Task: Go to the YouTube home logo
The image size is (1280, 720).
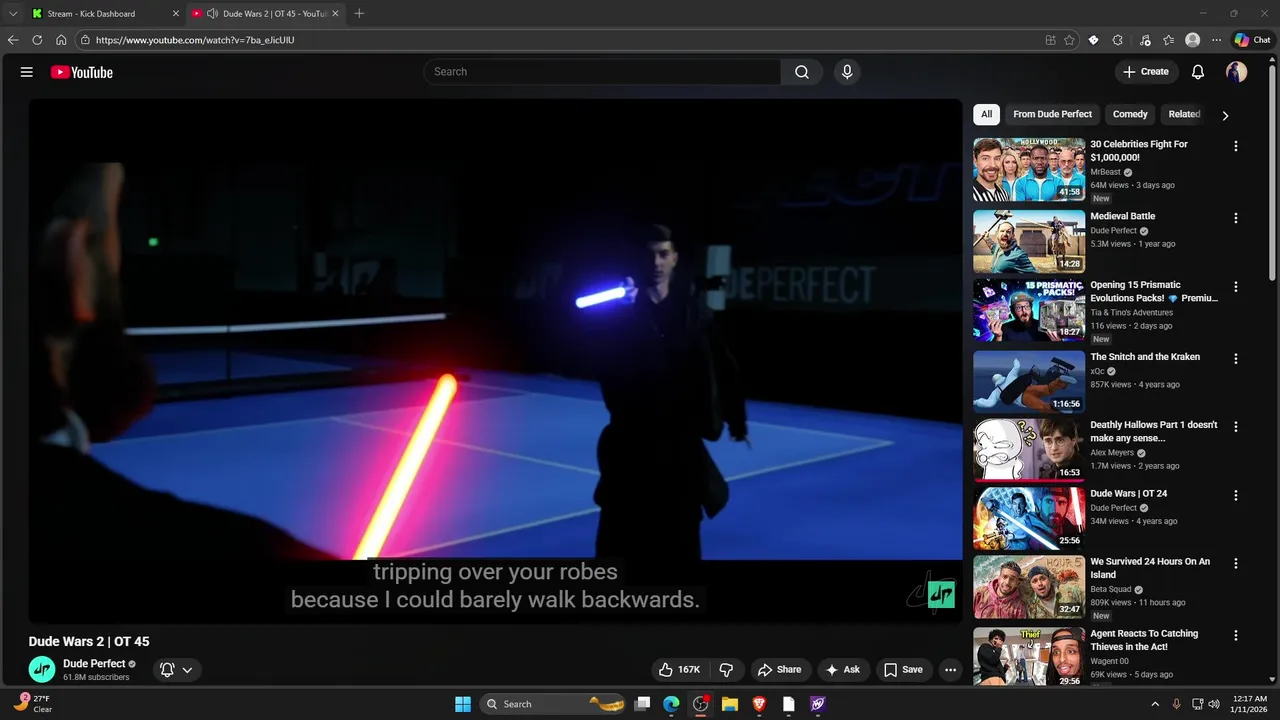Action: tap(82, 72)
